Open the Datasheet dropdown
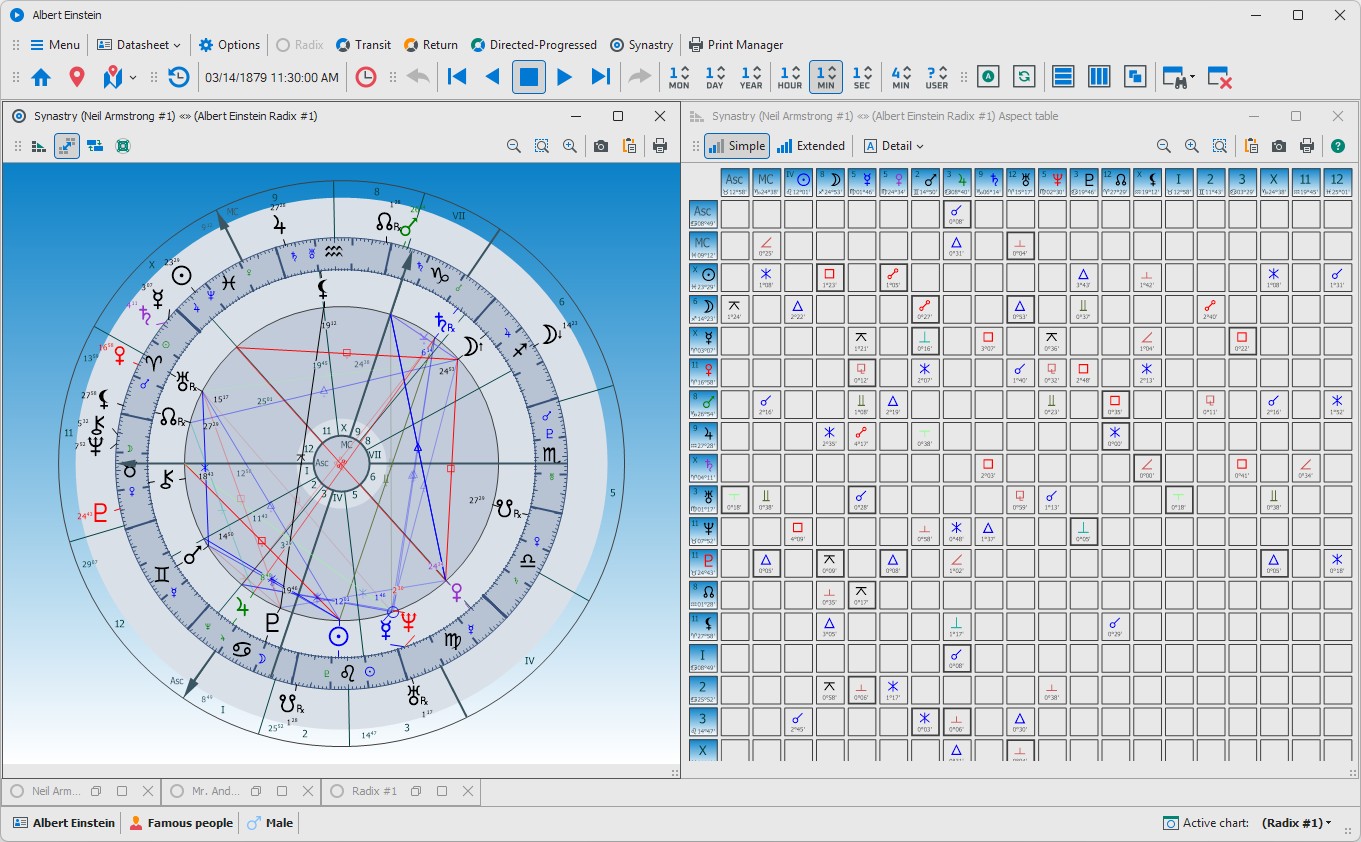The height and width of the screenshot is (842, 1361). coord(140,45)
